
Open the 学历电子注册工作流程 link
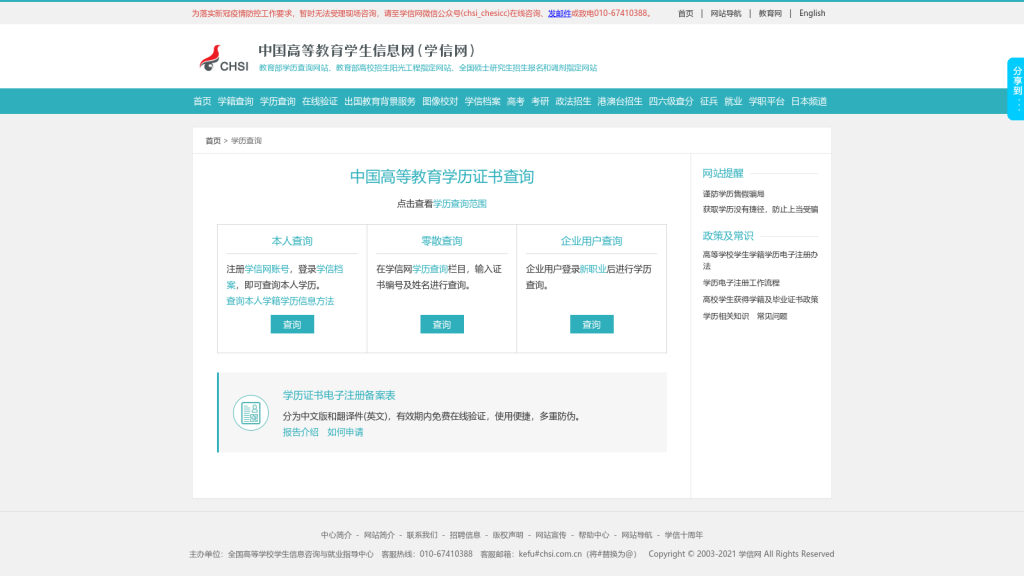[741, 283]
